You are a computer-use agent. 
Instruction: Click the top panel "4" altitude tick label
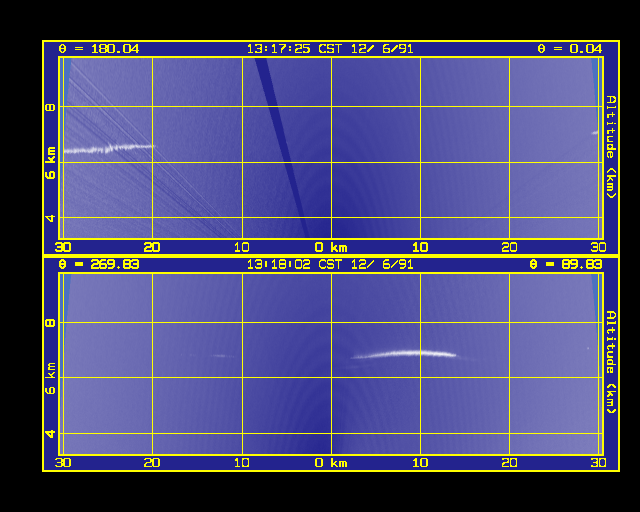50,218
